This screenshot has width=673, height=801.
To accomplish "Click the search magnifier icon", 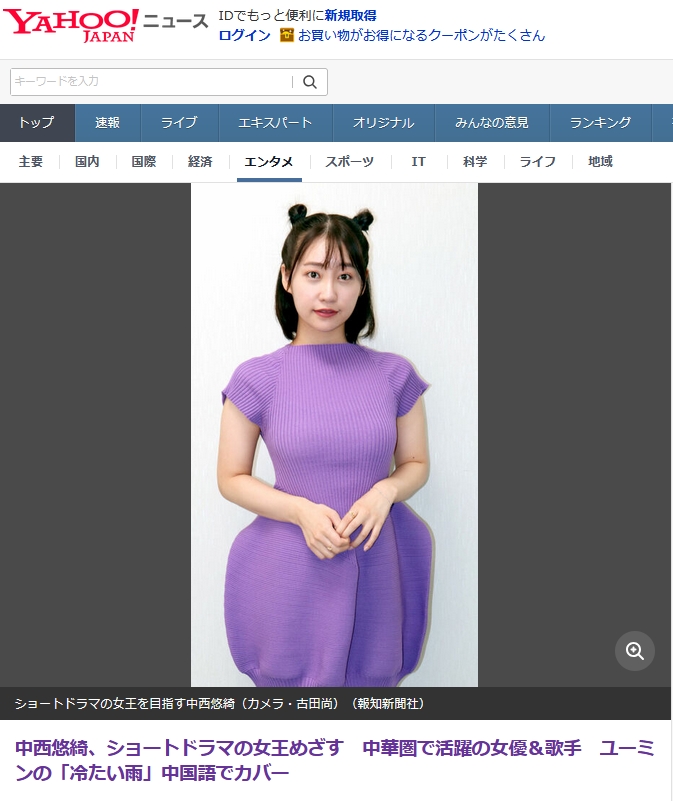I will [310, 82].
